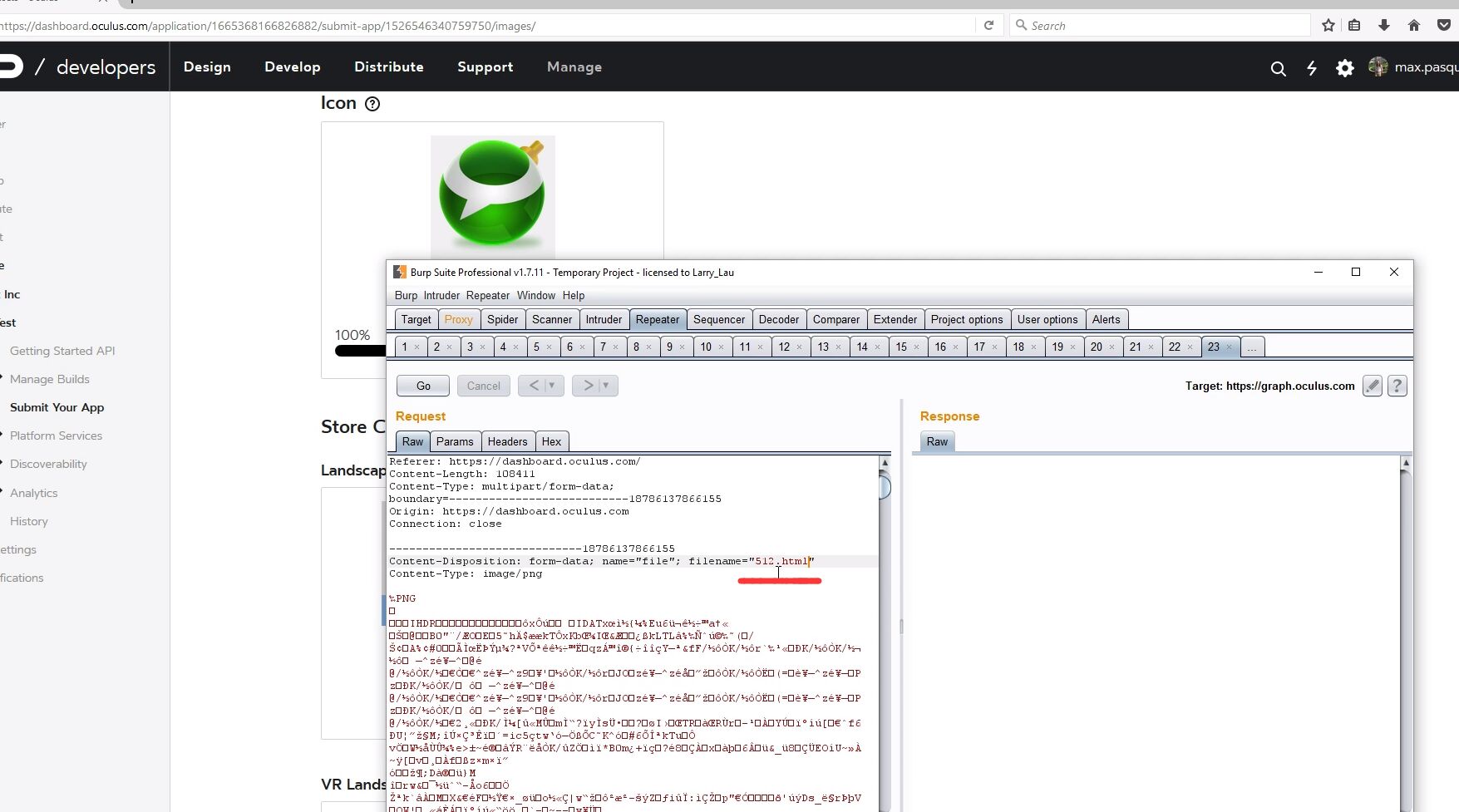Viewport: 1459px width, 812px height.
Task: Close Repeater tab 12
Action: pyautogui.click(x=800, y=347)
